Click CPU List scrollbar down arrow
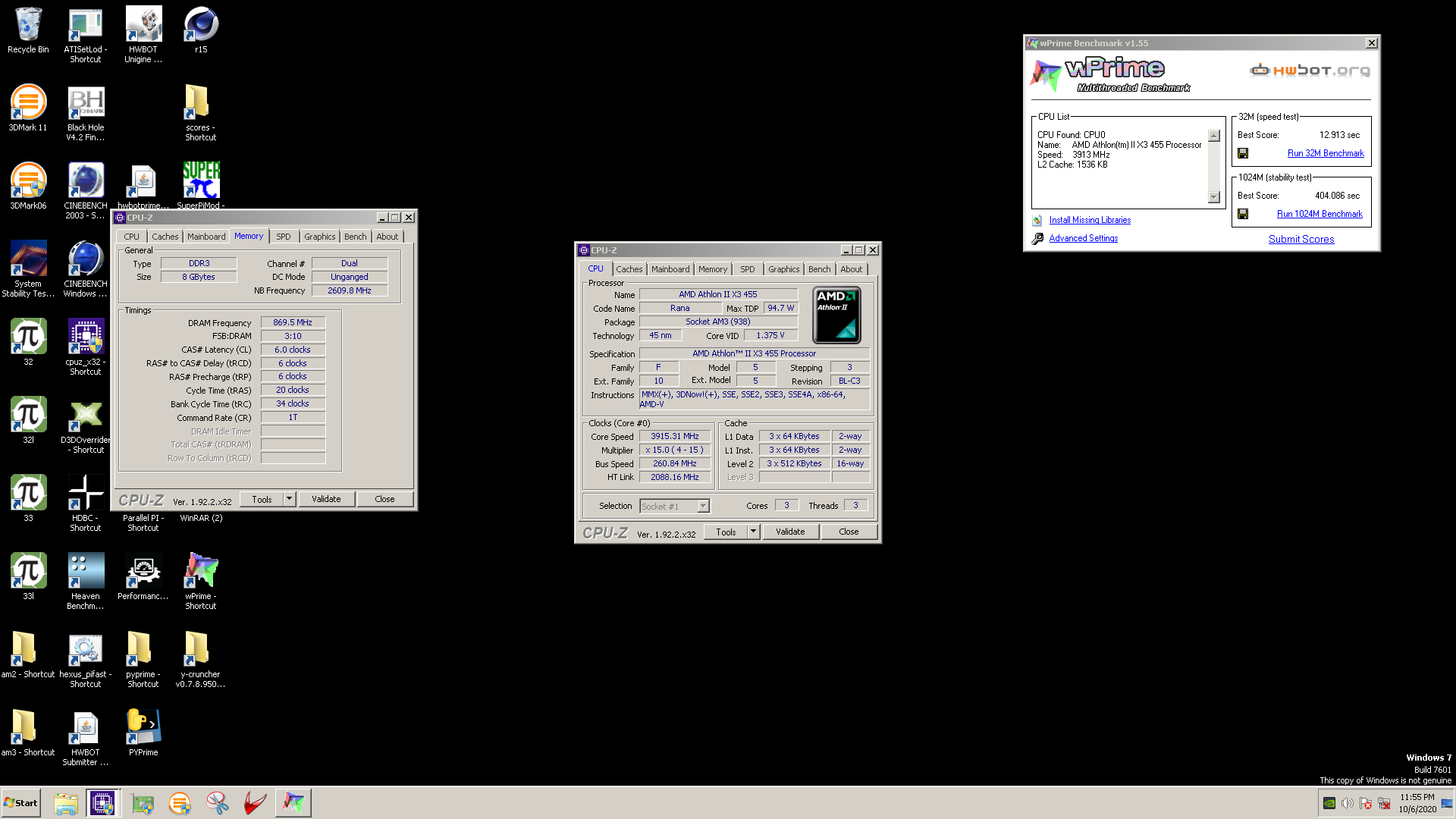The image size is (1456, 819). point(1214,197)
